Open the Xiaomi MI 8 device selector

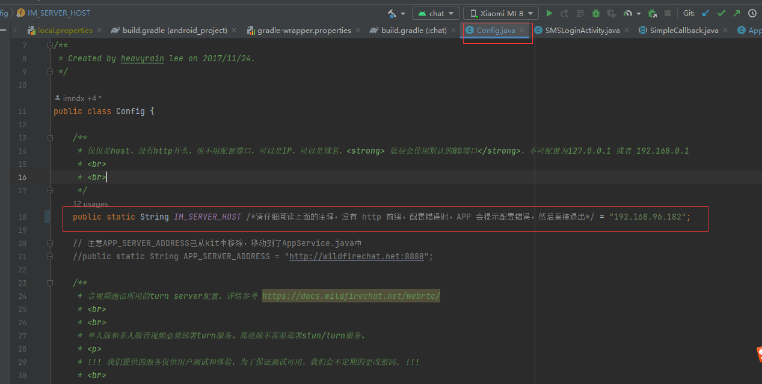501,13
